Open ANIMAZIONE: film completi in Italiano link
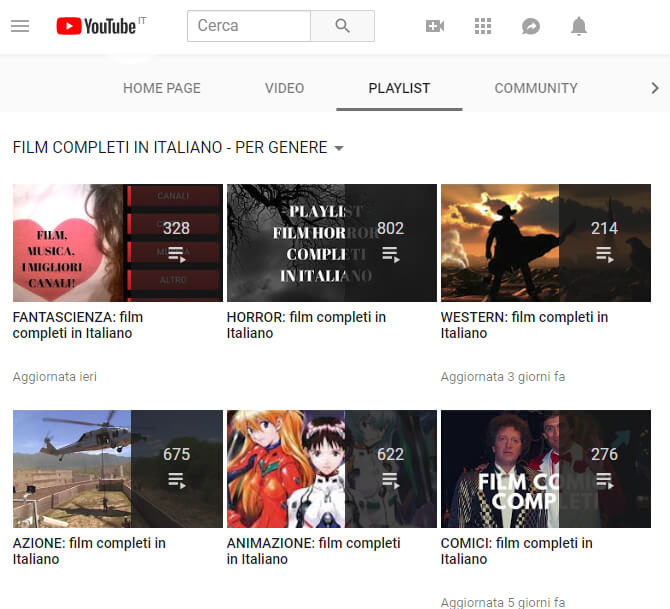Viewport: 670px width, 609px height. click(314, 551)
